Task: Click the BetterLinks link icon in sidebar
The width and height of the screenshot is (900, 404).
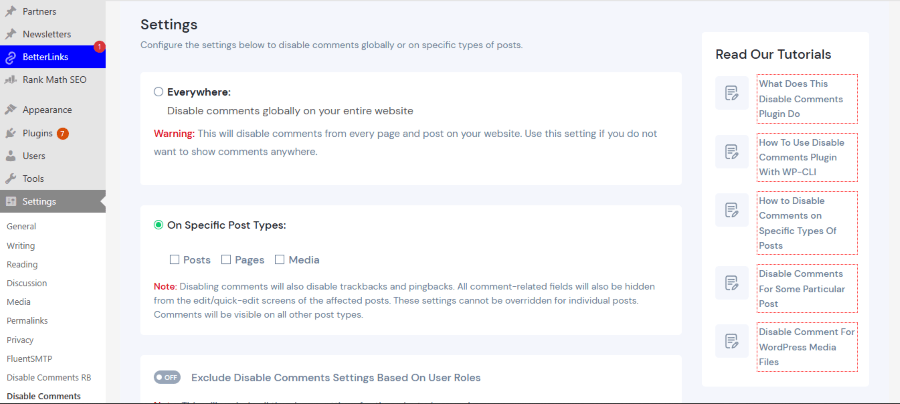Action: coord(11,57)
